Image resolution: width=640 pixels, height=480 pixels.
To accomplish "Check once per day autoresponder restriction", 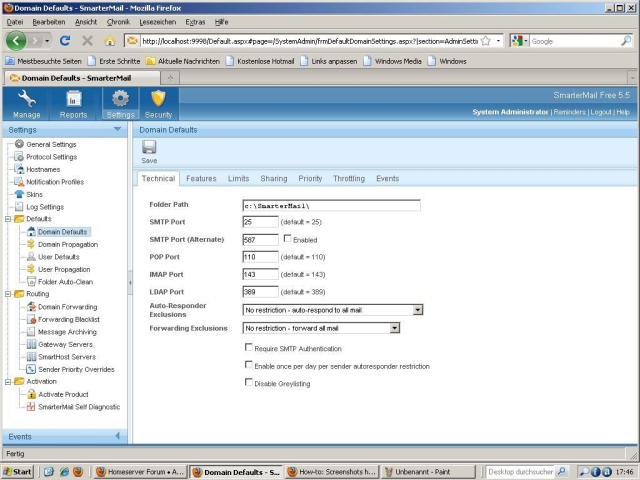I will click(248, 364).
